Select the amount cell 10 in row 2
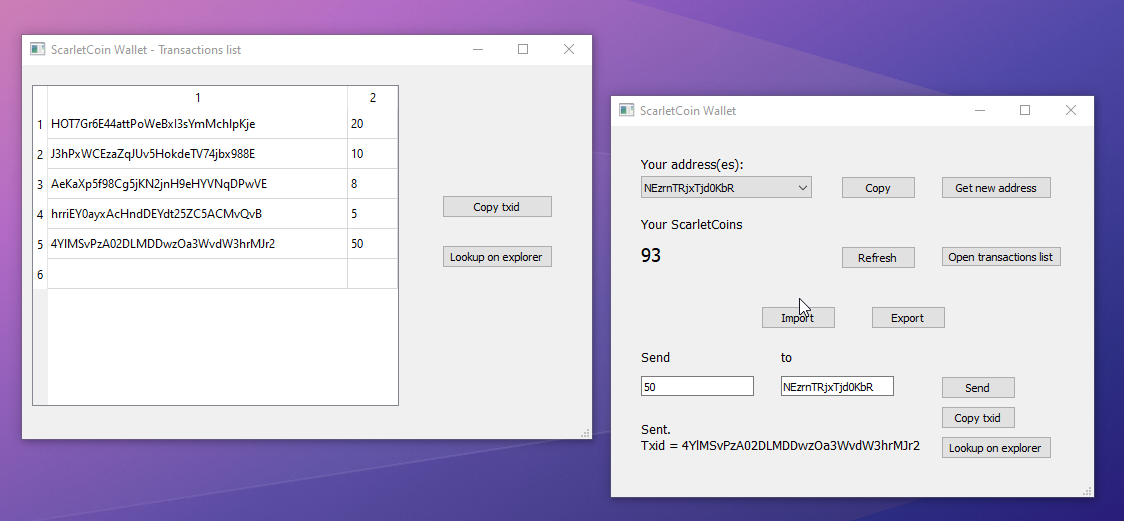This screenshot has width=1124, height=521. [372, 154]
